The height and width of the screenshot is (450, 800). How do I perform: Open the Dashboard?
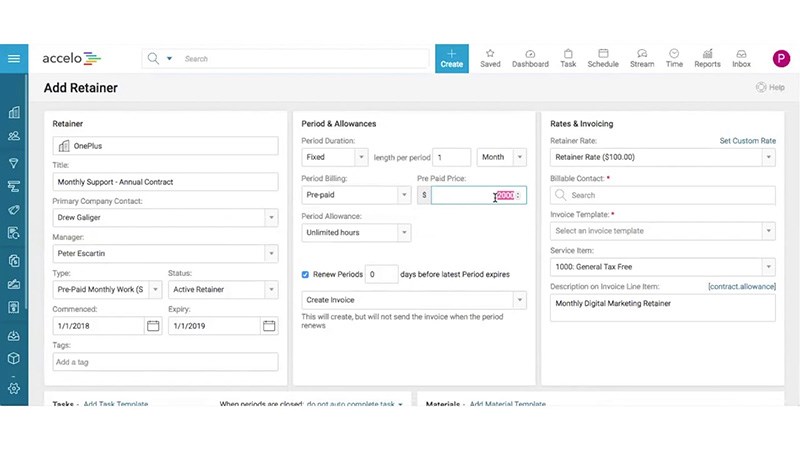coord(530,59)
